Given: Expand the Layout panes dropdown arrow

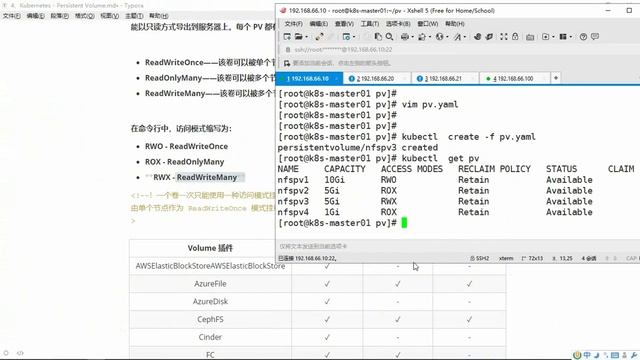Looking at the screenshot, I should (570, 37).
